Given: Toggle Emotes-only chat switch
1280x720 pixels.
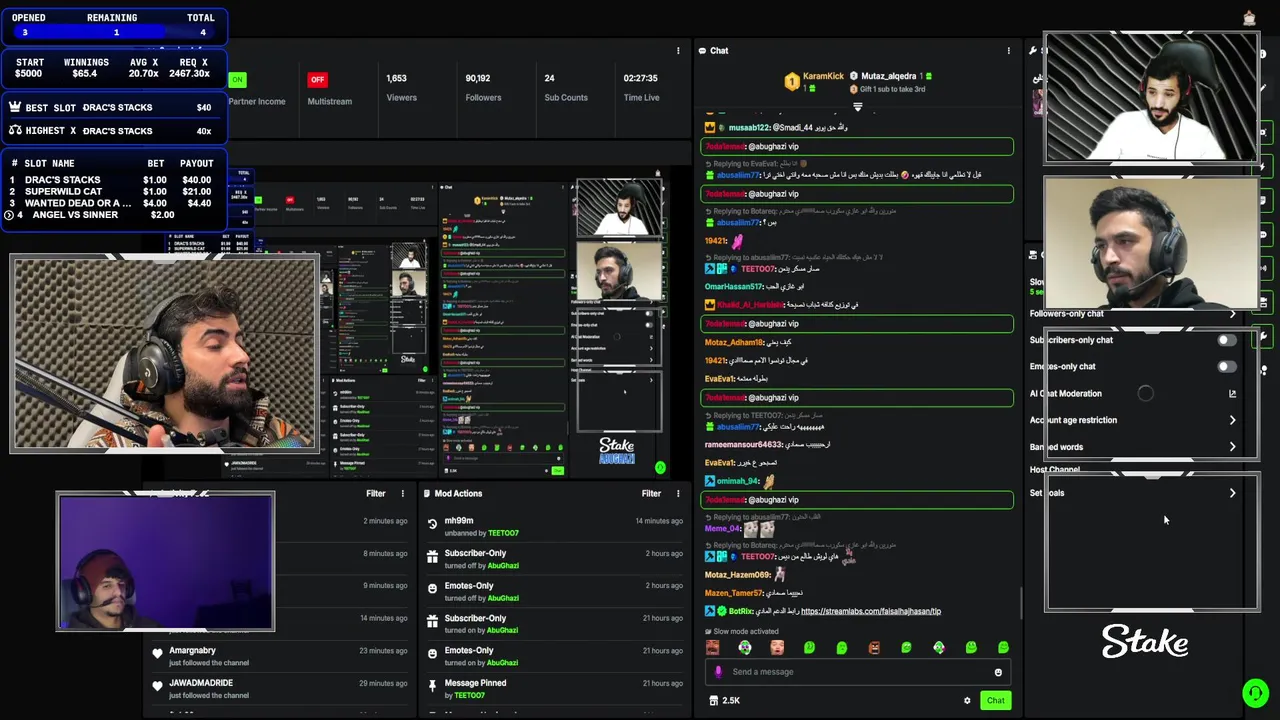Looking at the screenshot, I should click(x=1227, y=366).
